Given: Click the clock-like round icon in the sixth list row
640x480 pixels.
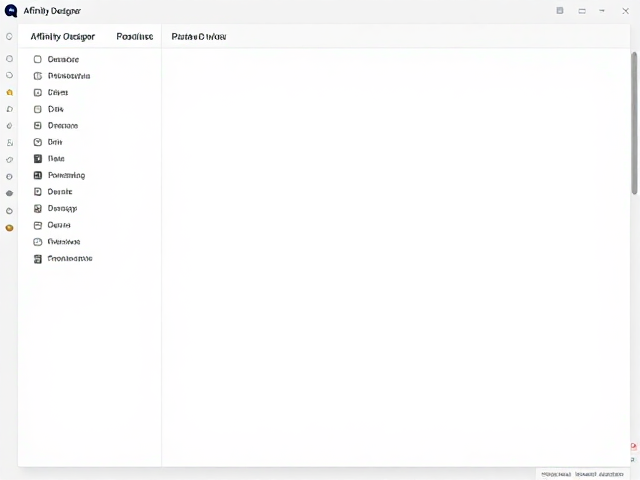Looking at the screenshot, I should click(38, 142).
